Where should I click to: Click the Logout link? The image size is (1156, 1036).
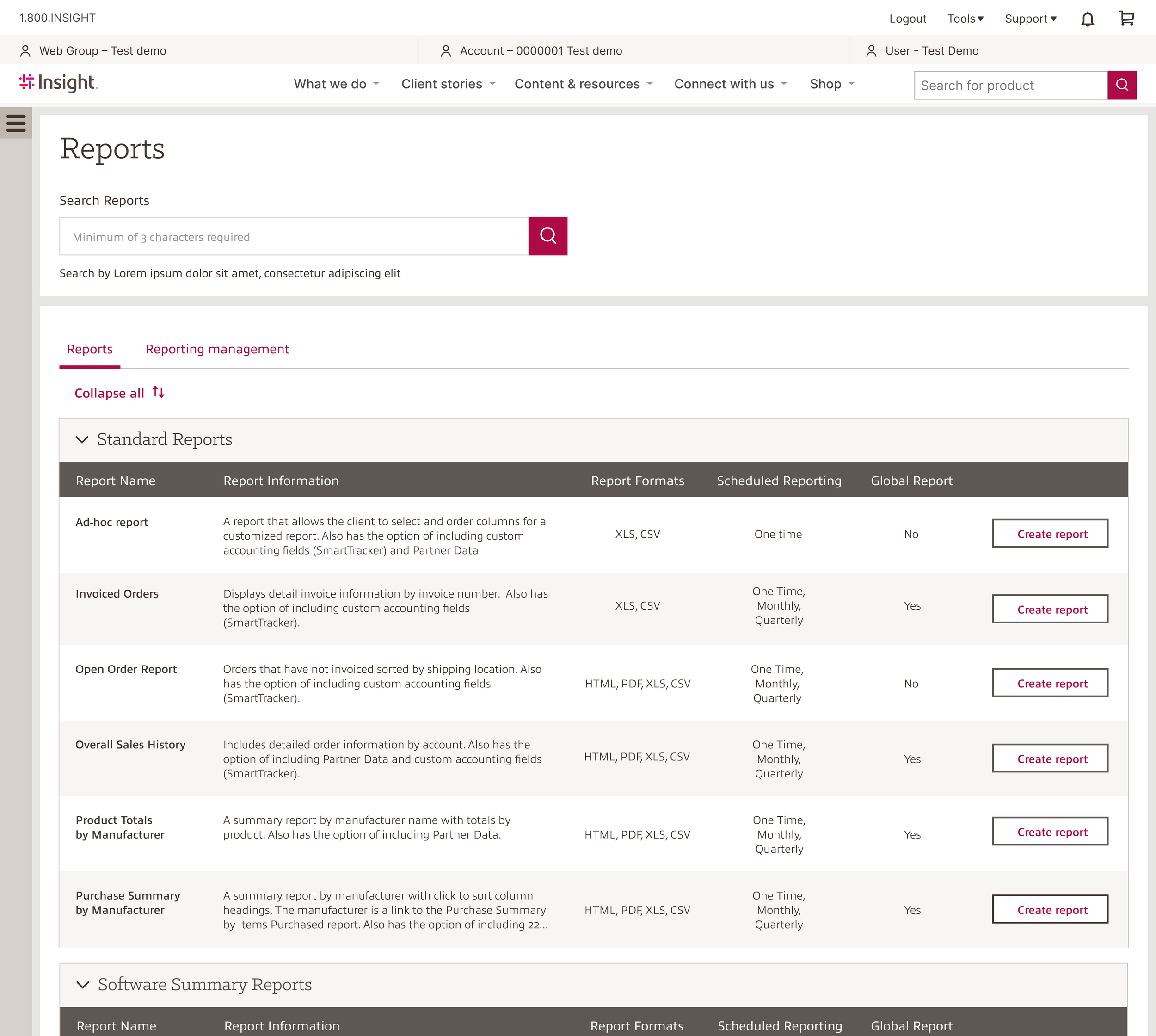point(907,19)
